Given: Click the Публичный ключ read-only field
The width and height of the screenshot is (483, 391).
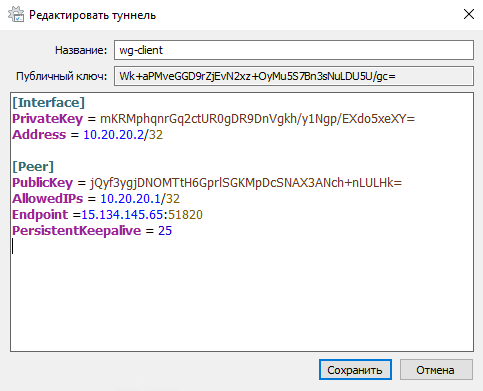Looking at the screenshot, I should click(x=294, y=76).
